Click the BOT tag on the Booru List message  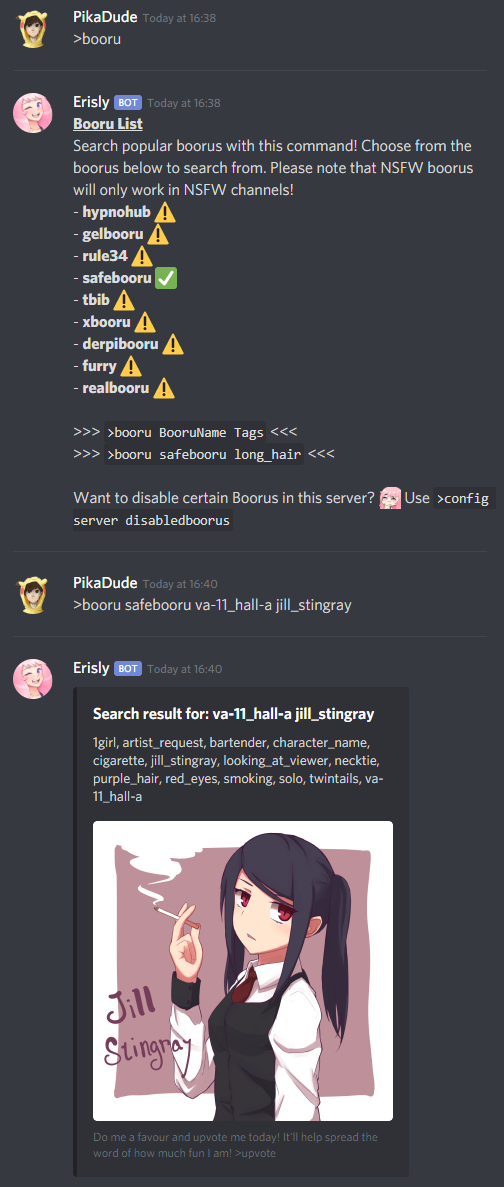[127, 102]
